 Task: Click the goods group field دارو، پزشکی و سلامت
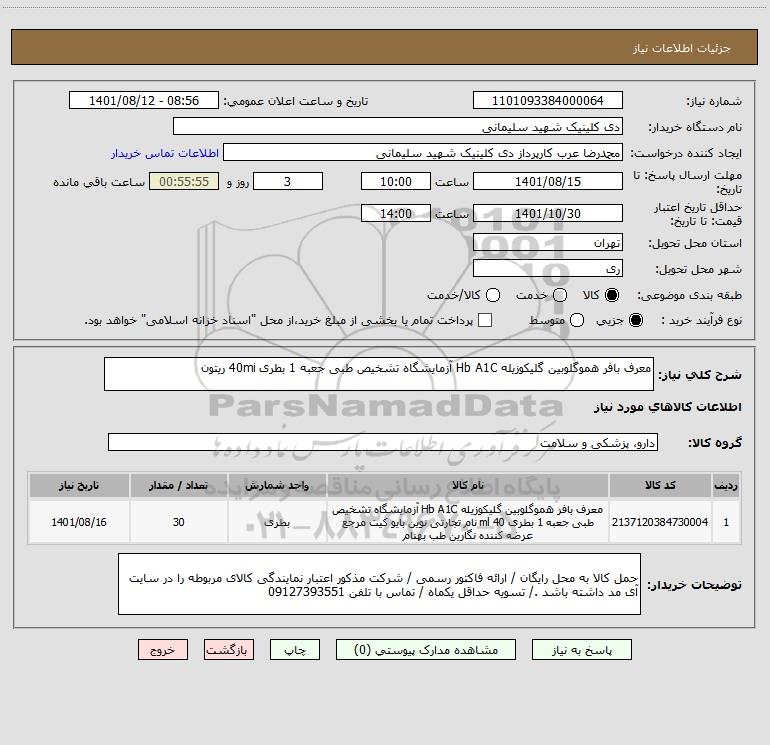383,442
